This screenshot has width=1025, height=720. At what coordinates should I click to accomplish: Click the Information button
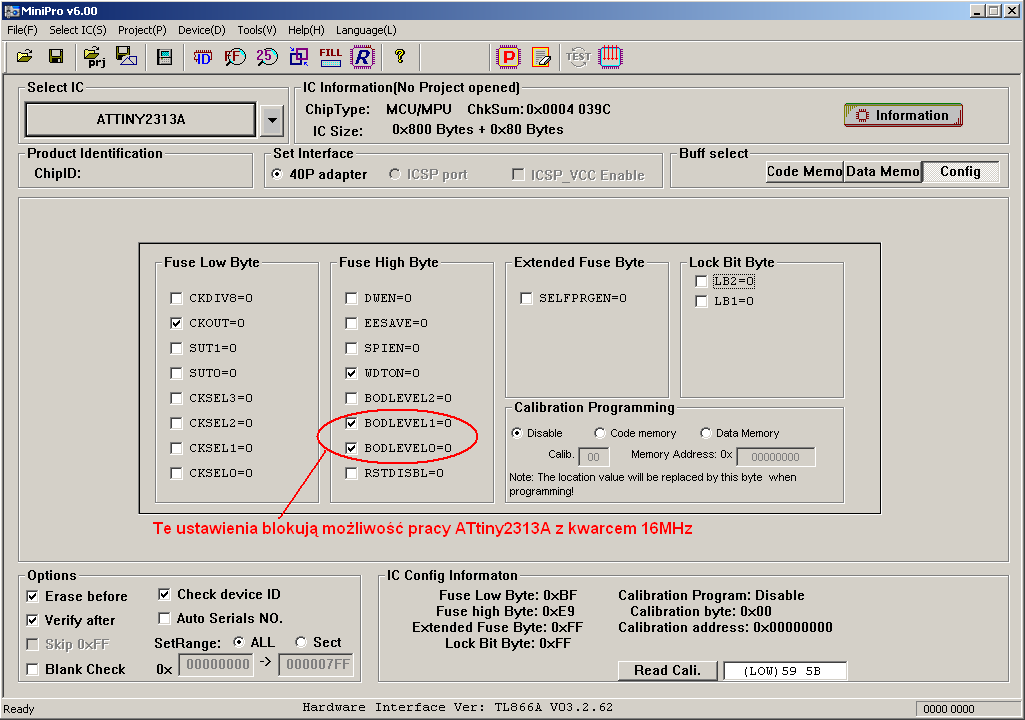coord(903,115)
